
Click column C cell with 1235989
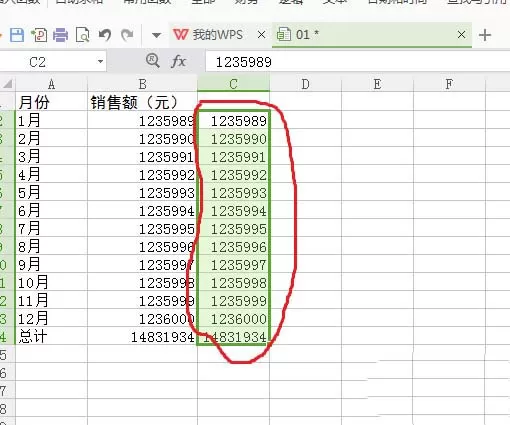point(233,120)
